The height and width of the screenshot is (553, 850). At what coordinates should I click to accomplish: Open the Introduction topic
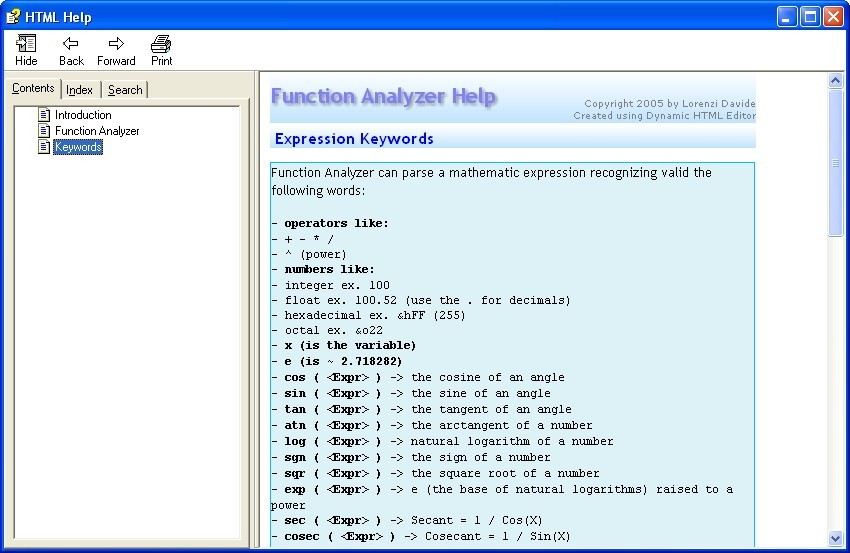83,115
